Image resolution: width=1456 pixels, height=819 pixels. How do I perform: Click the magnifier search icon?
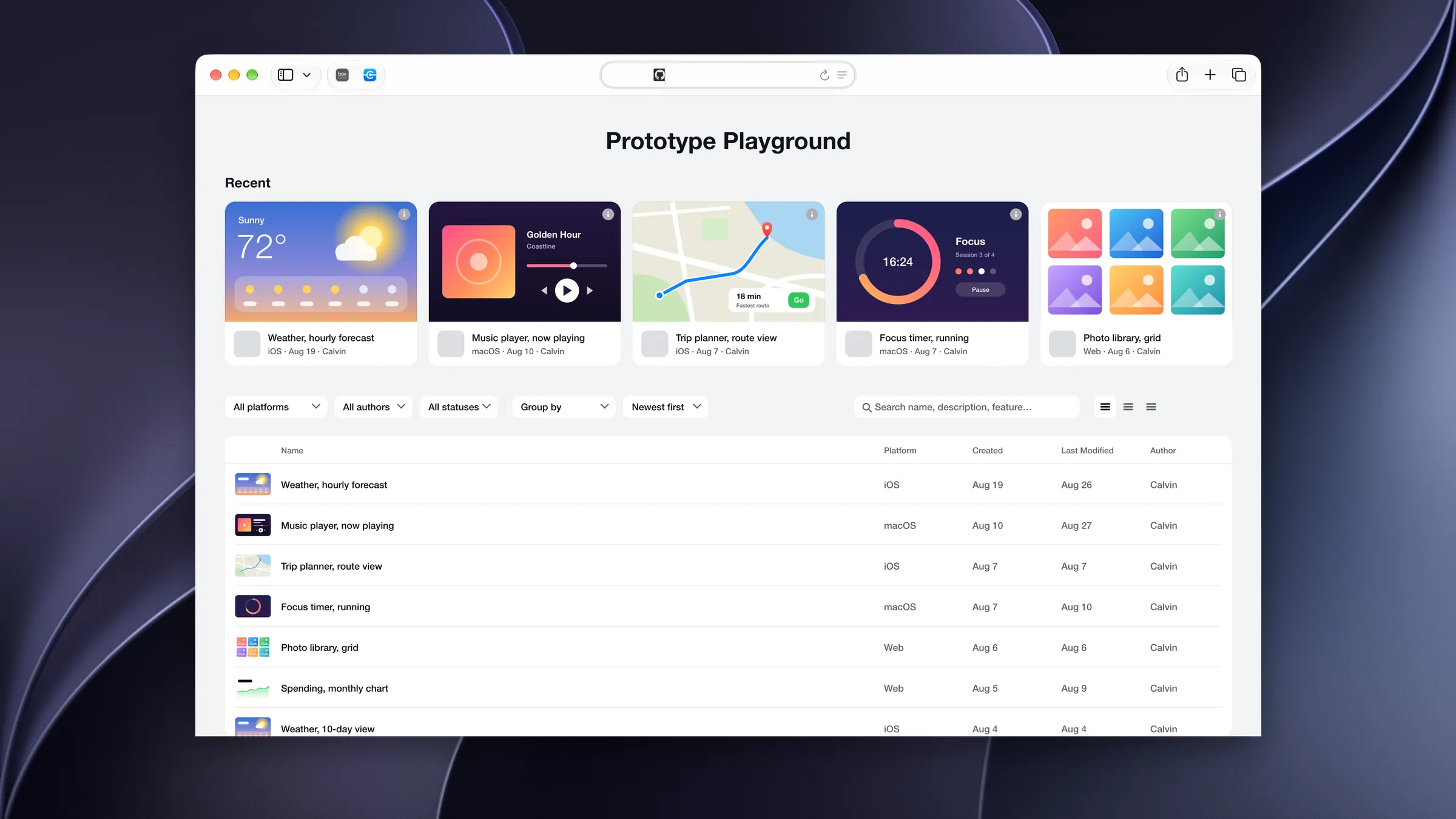point(867,408)
